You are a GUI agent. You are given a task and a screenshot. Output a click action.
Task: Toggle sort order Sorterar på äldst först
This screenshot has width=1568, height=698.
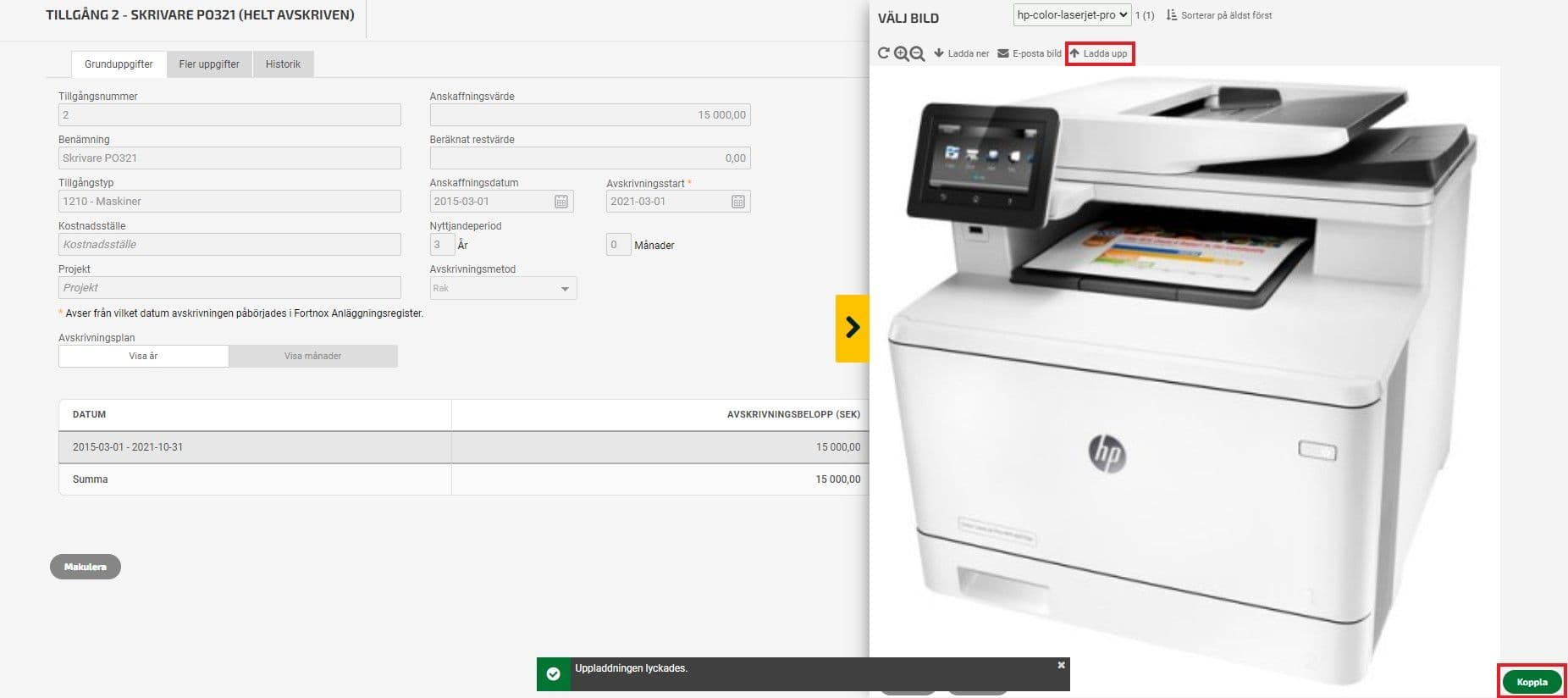1219,15
